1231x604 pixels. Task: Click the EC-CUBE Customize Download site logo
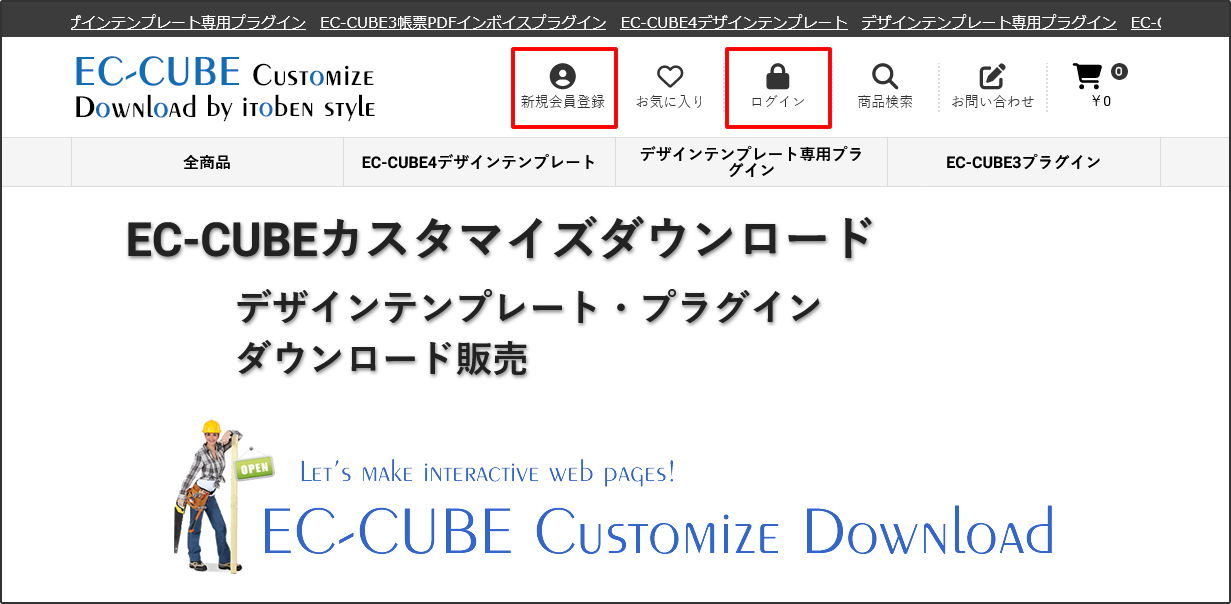point(225,88)
